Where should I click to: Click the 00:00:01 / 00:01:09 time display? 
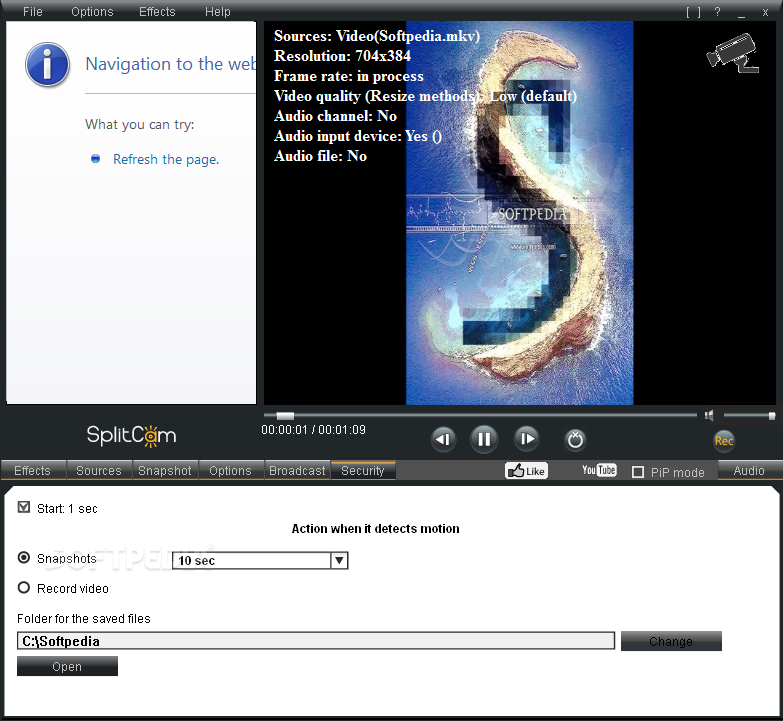tap(314, 429)
